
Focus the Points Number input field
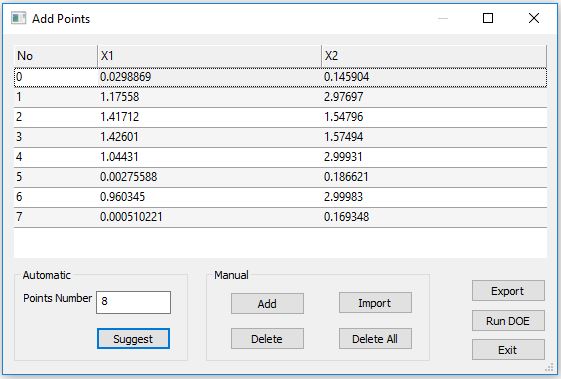coord(133,302)
